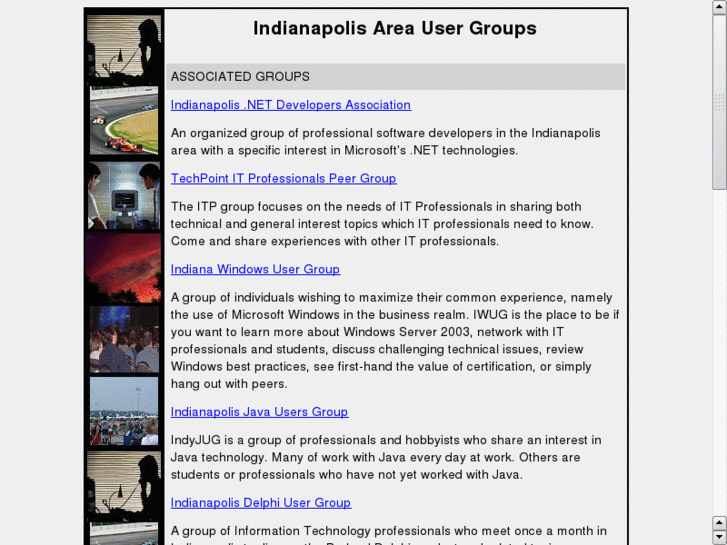Click the race cars sidebar photo
The width and height of the screenshot is (727, 545).
pyautogui.click(x=124, y=120)
